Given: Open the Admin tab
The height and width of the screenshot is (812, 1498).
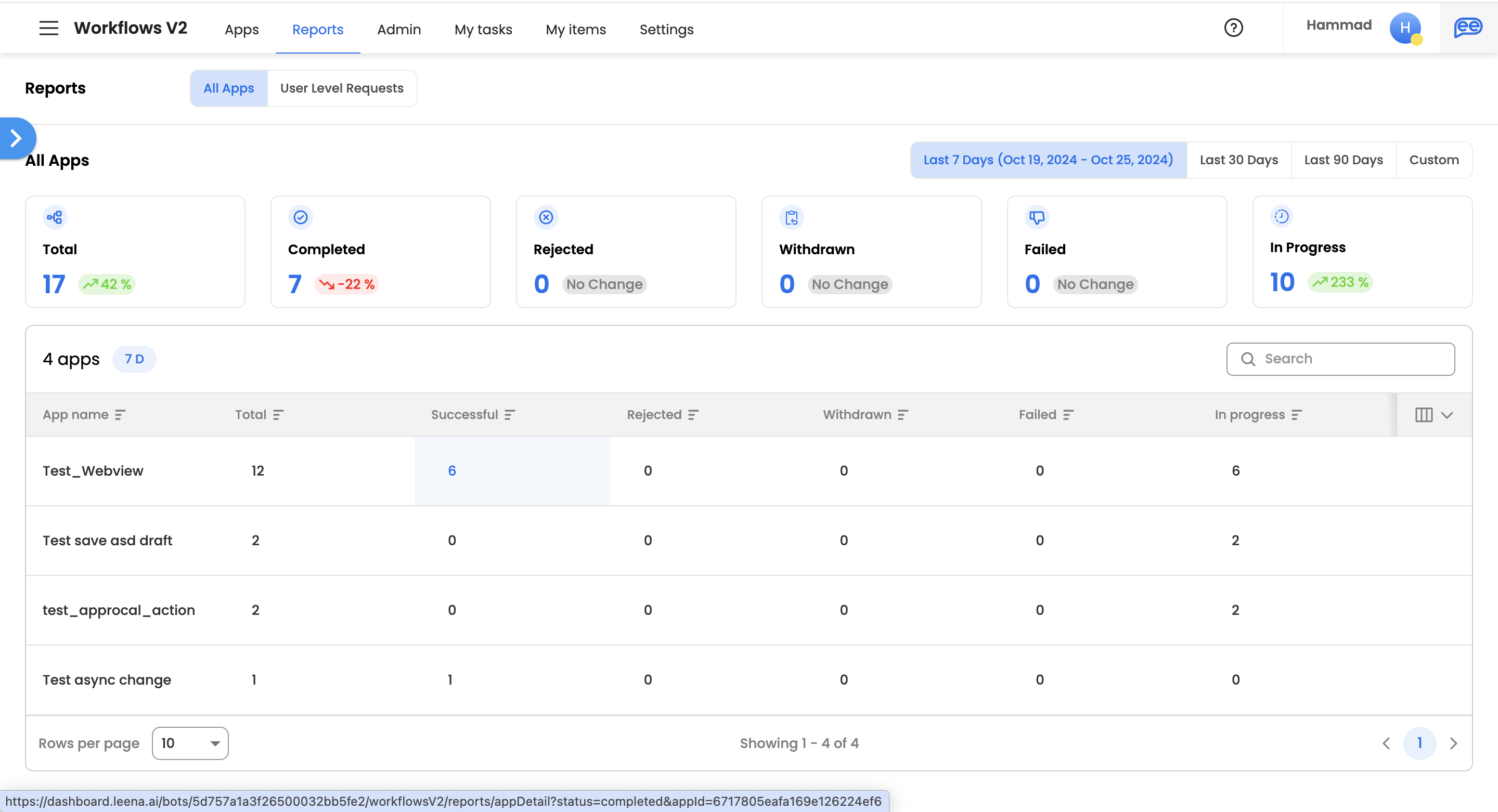Looking at the screenshot, I should 398,29.
